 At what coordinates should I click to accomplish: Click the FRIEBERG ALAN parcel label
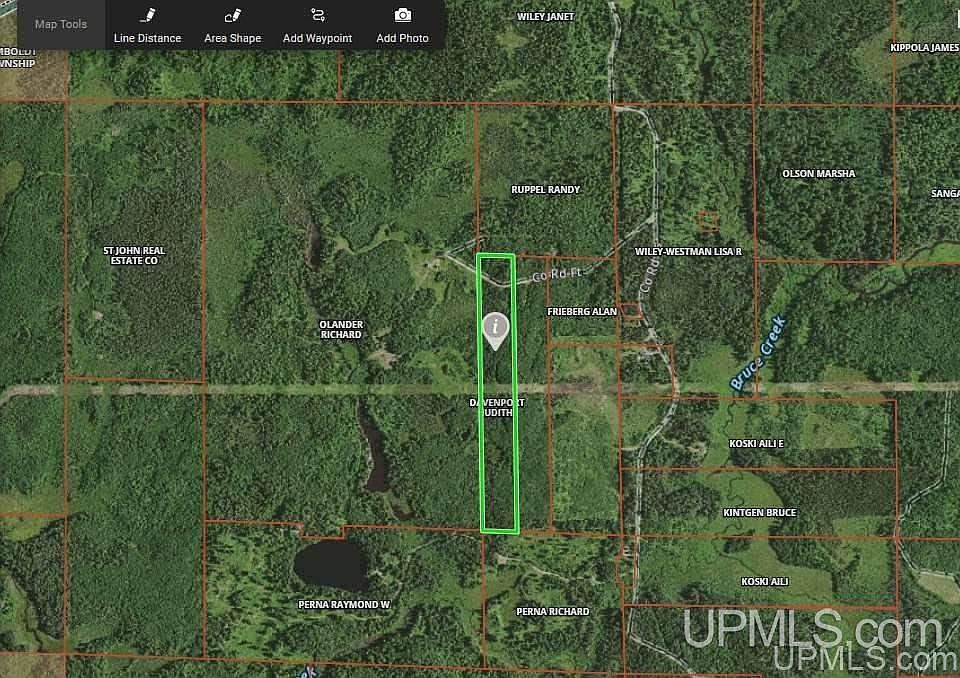click(582, 312)
